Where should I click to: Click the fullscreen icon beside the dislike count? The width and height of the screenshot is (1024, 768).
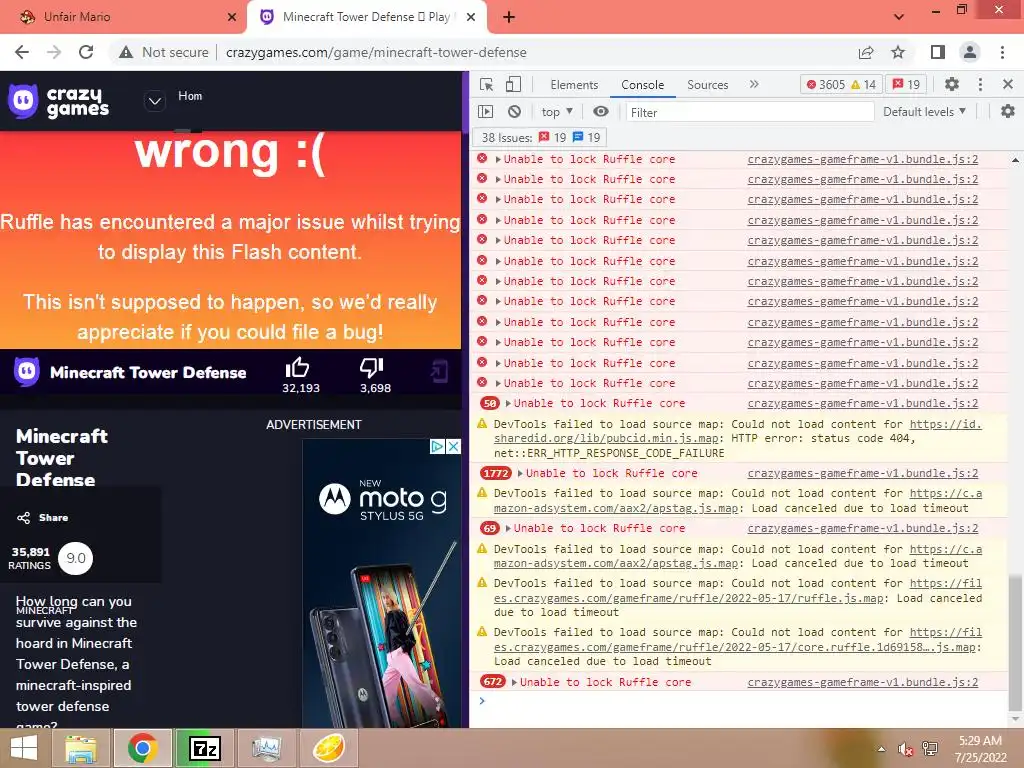(439, 371)
